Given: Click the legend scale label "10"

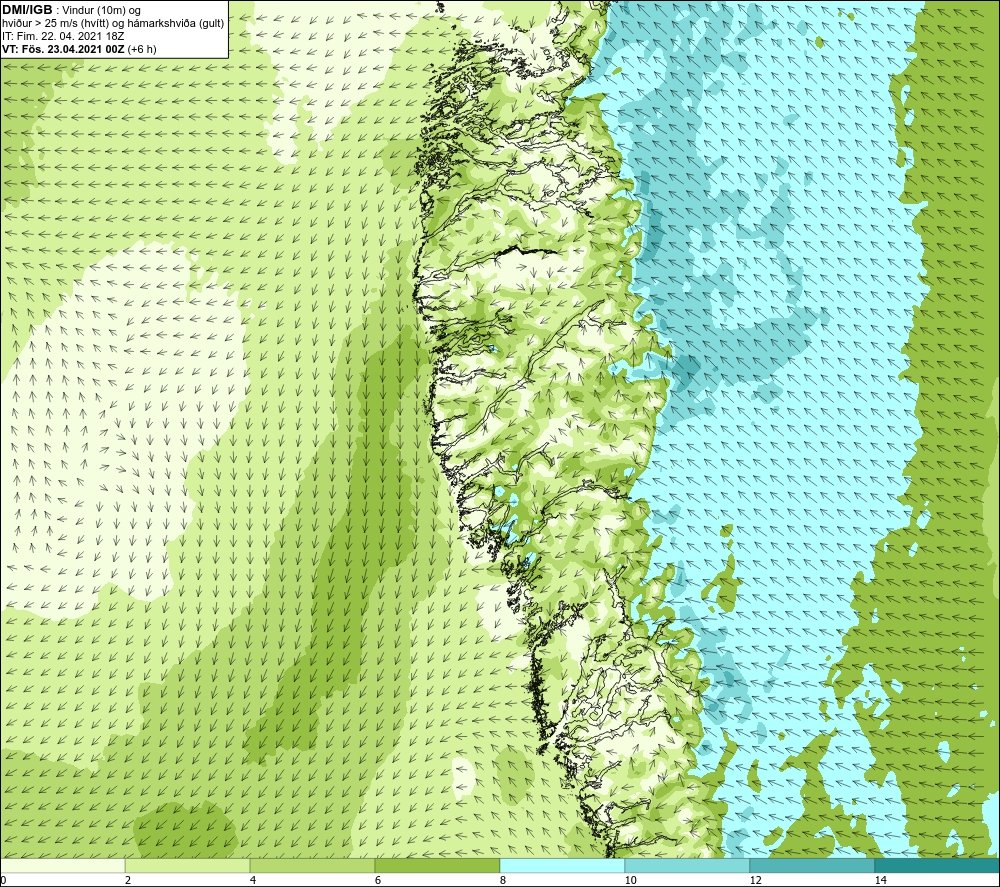Looking at the screenshot, I should coord(630,881).
